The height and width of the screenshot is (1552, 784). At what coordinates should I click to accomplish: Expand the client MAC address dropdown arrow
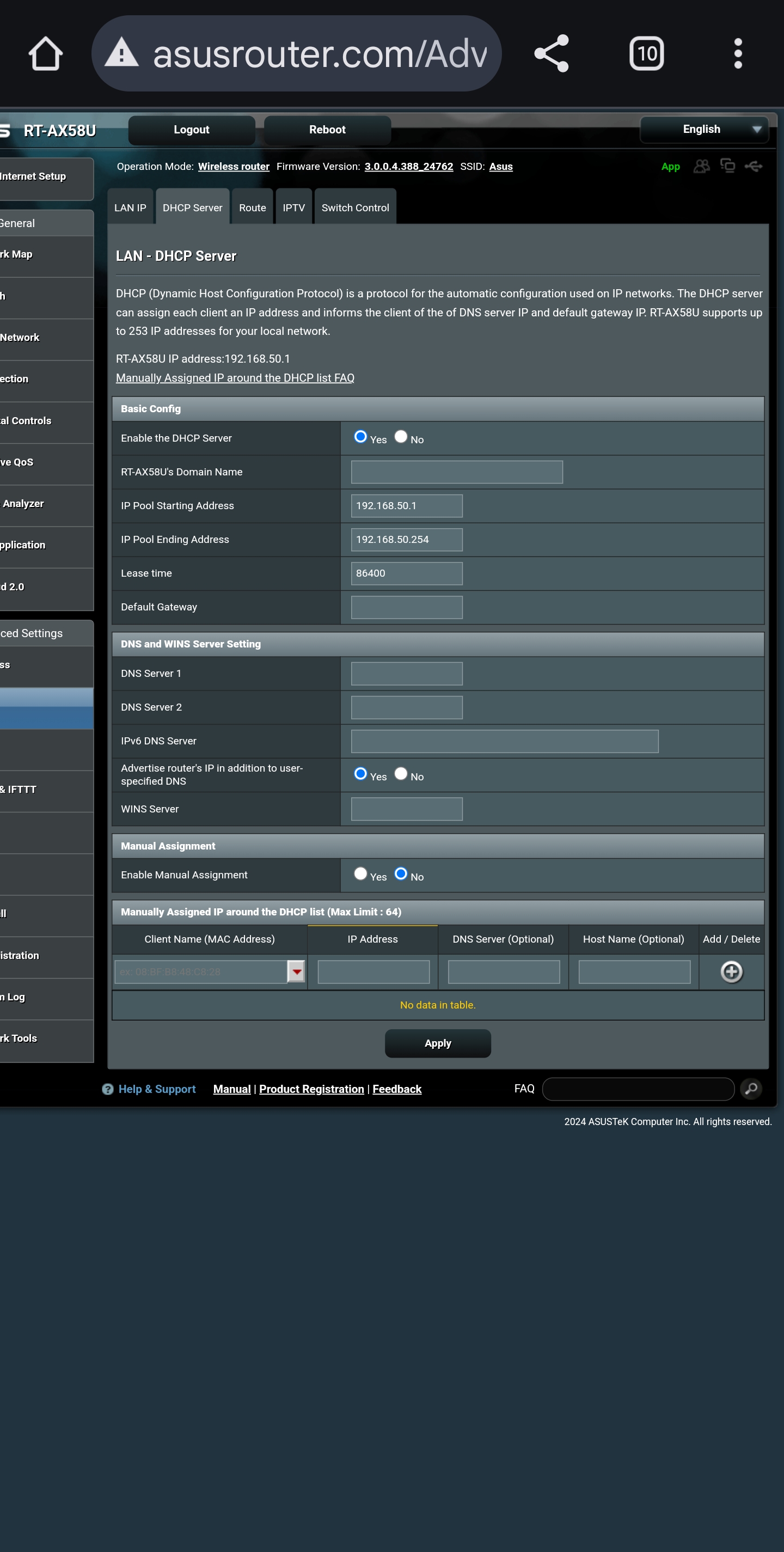(296, 971)
